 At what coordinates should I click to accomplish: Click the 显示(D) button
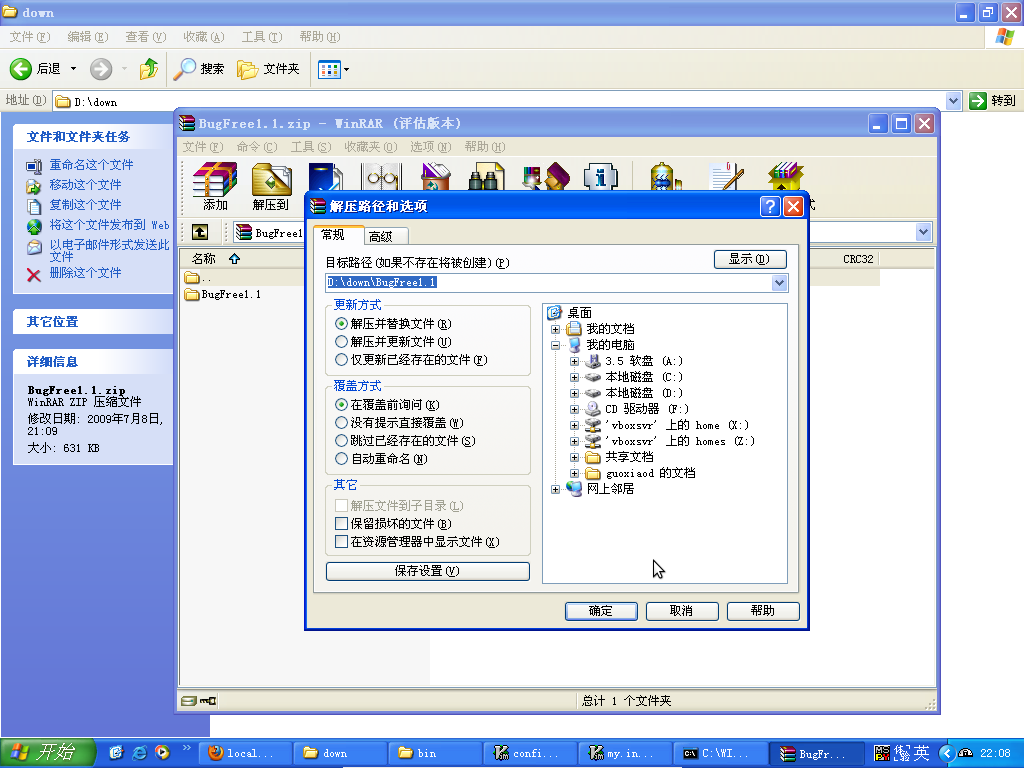[x=750, y=259]
